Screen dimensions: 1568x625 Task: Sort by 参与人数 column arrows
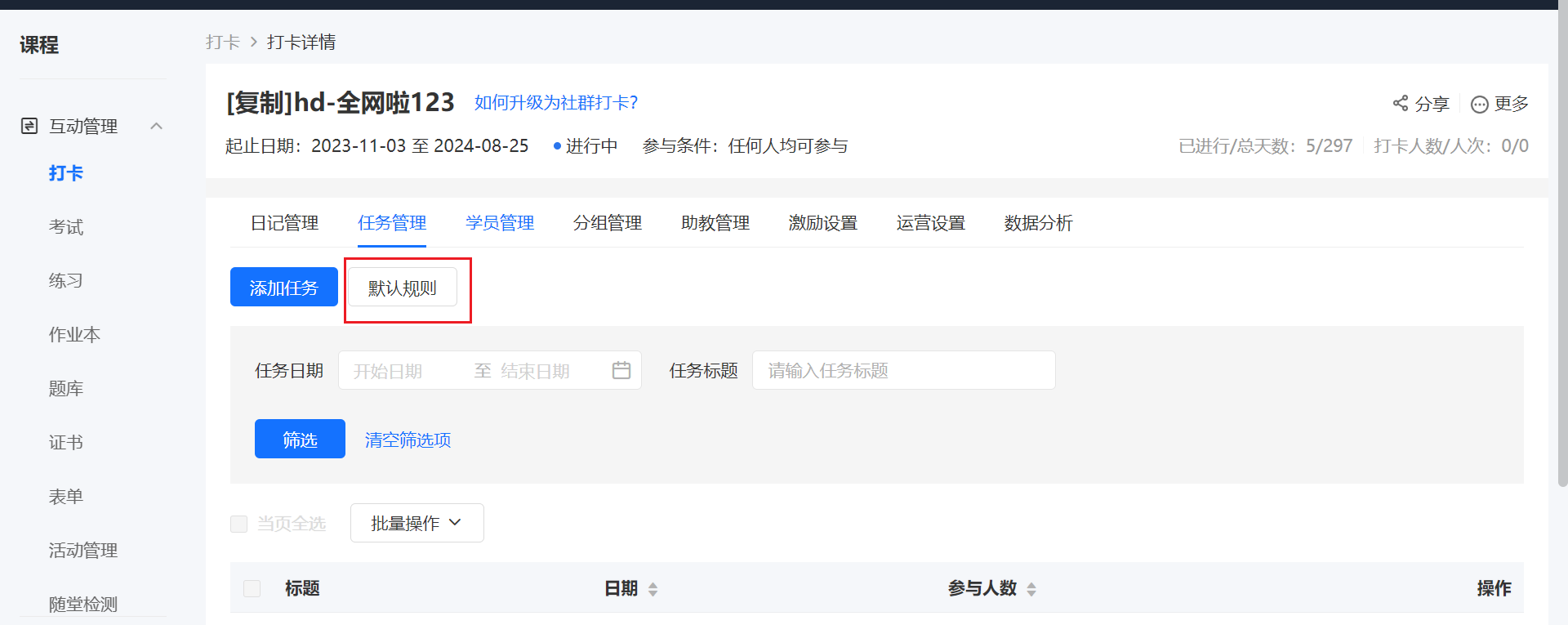pos(1031,589)
